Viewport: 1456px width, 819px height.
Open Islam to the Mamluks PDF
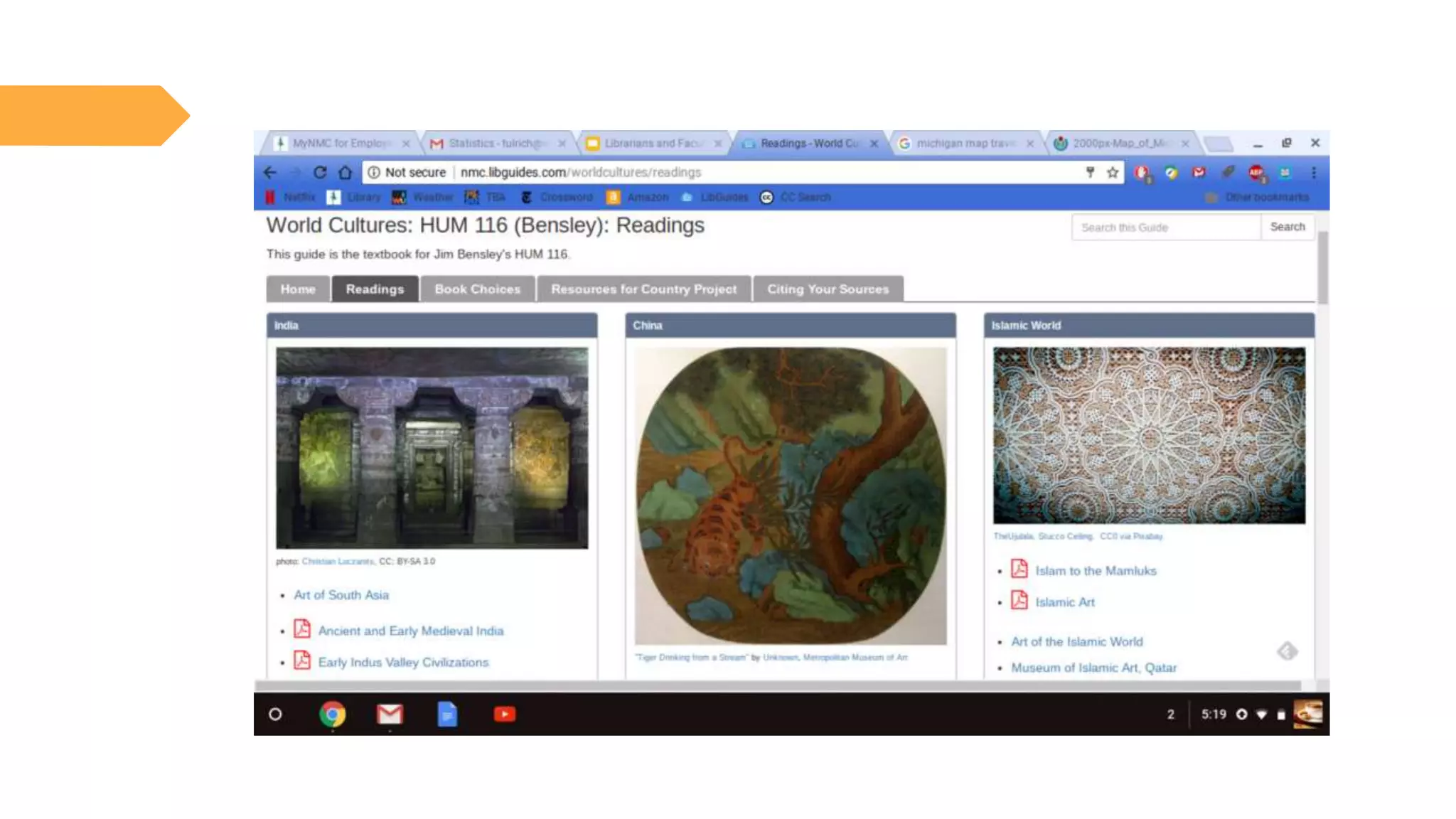pos(1096,571)
